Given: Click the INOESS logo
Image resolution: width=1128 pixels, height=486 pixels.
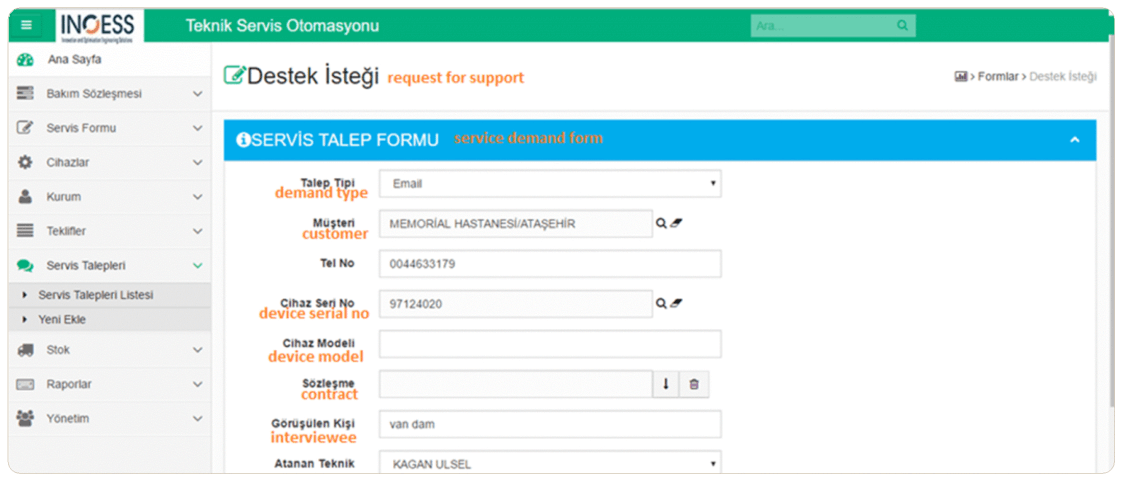Looking at the screenshot, I should coord(97,26).
